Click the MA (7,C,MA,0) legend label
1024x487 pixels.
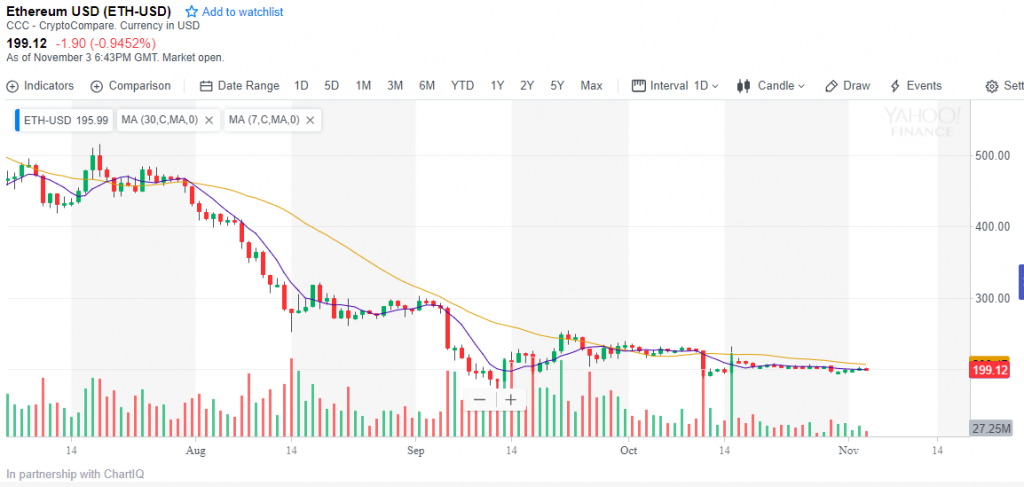coord(264,120)
